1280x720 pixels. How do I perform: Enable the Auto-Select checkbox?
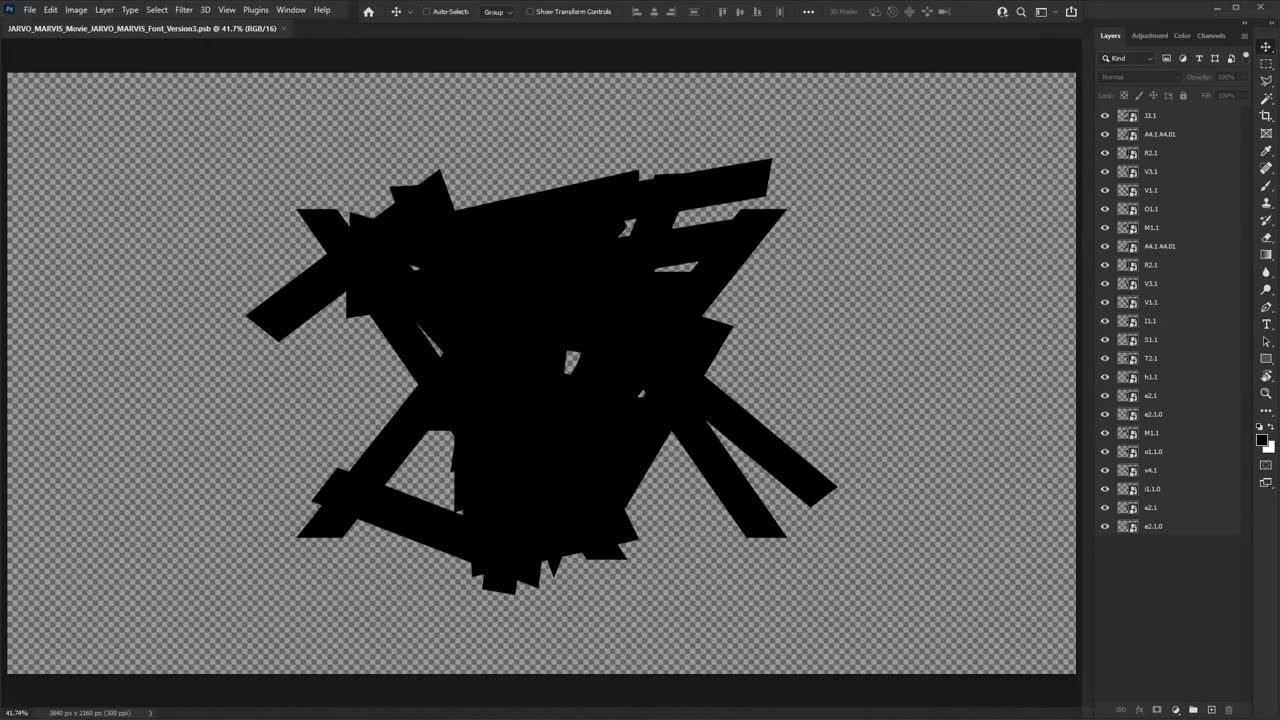426,12
